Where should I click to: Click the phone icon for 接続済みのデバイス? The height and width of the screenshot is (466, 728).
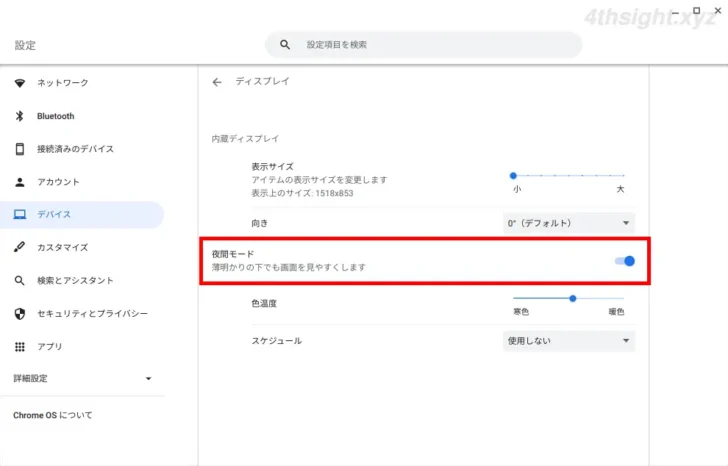[x=20, y=149]
